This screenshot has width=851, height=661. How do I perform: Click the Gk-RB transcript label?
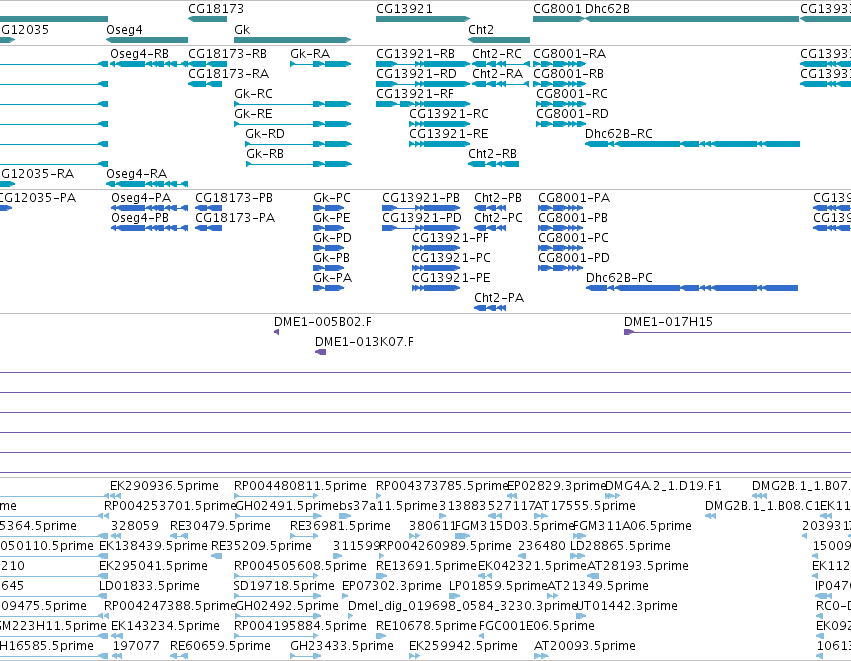click(x=265, y=154)
